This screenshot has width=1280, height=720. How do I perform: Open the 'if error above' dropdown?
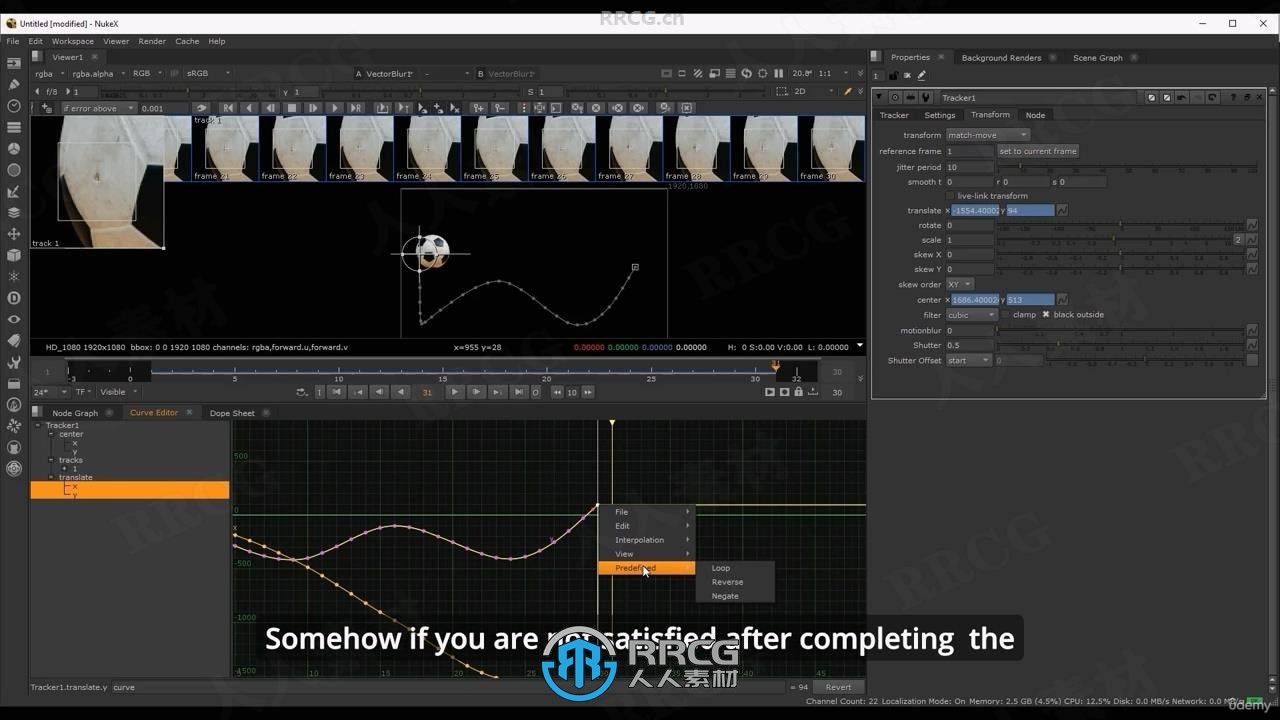tap(98, 108)
